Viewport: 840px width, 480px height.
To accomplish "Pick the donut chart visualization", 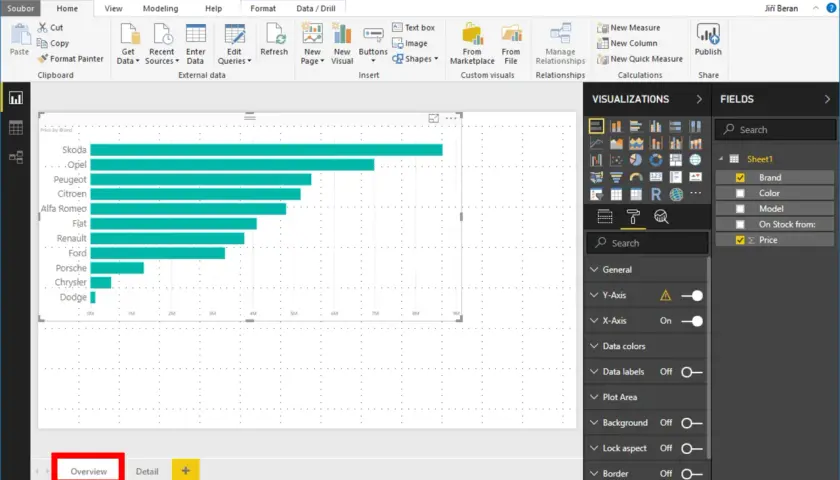I will point(656,160).
